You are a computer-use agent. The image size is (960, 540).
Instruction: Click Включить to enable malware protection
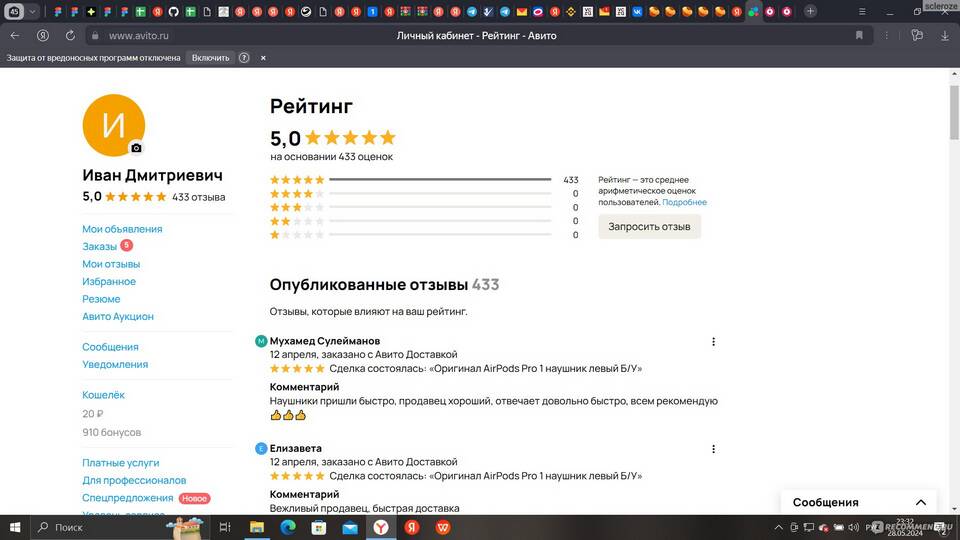[210, 58]
